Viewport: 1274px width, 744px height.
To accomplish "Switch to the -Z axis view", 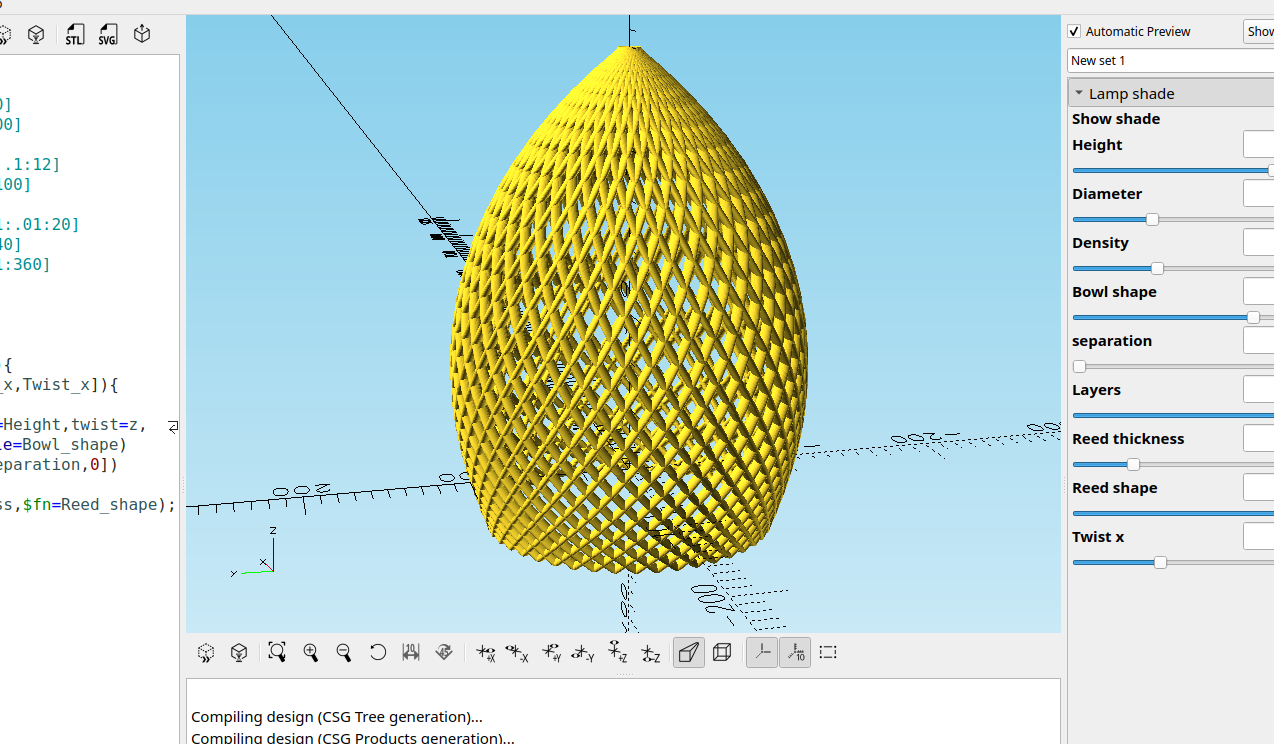I will (x=651, y=652).
